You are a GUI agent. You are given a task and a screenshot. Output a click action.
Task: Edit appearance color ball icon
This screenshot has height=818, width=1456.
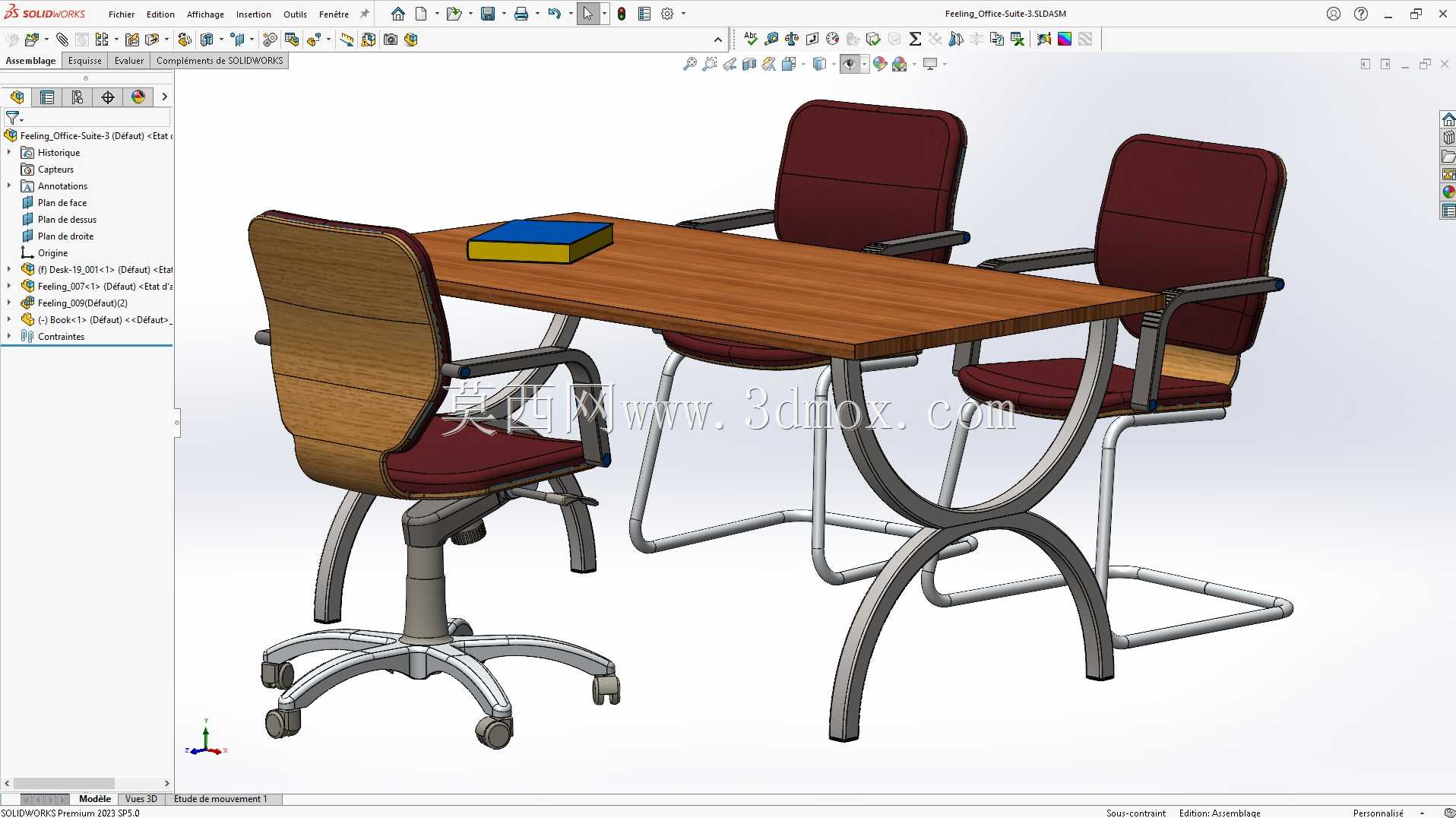point(880,64)
